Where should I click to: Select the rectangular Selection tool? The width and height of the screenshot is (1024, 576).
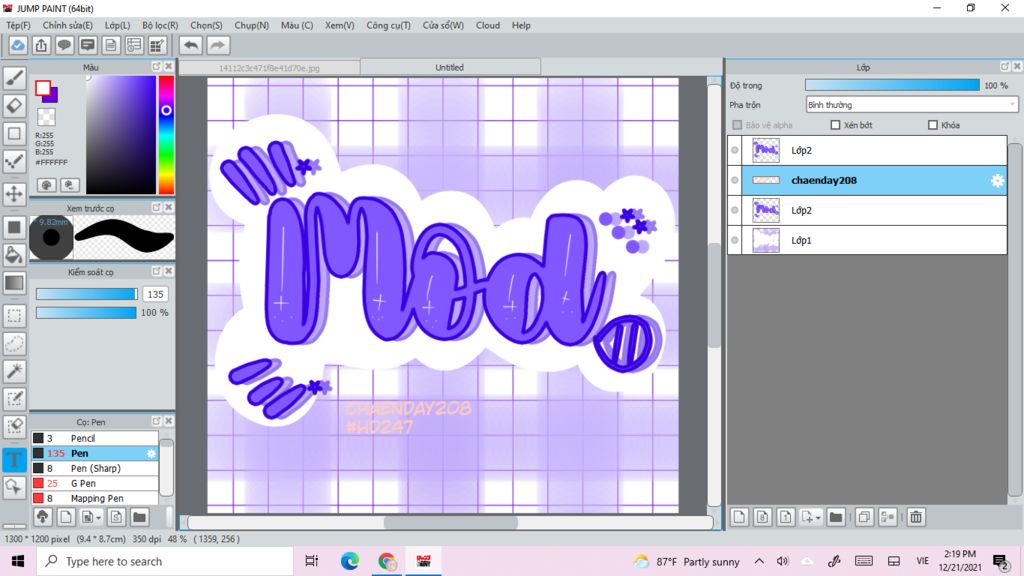[14, 316]
